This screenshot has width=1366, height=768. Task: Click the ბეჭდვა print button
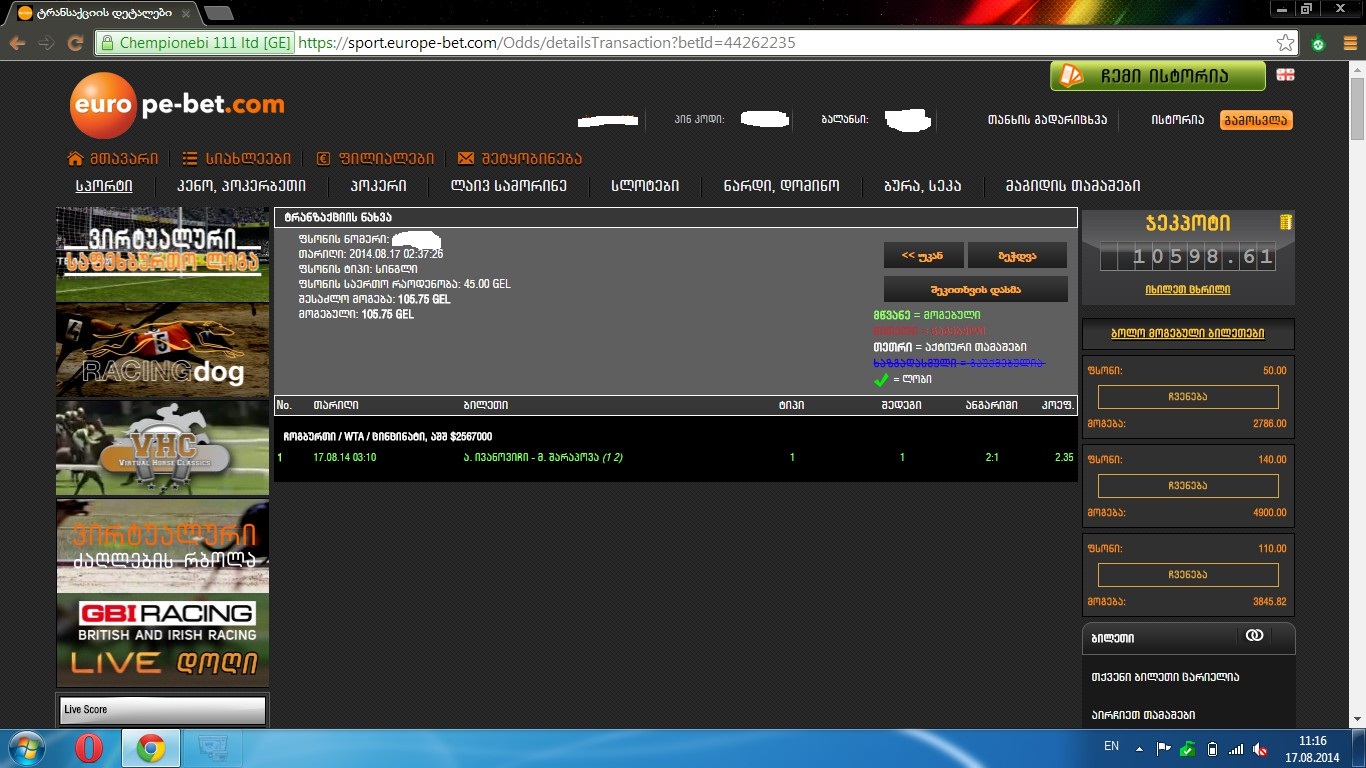coord(1017,256)
